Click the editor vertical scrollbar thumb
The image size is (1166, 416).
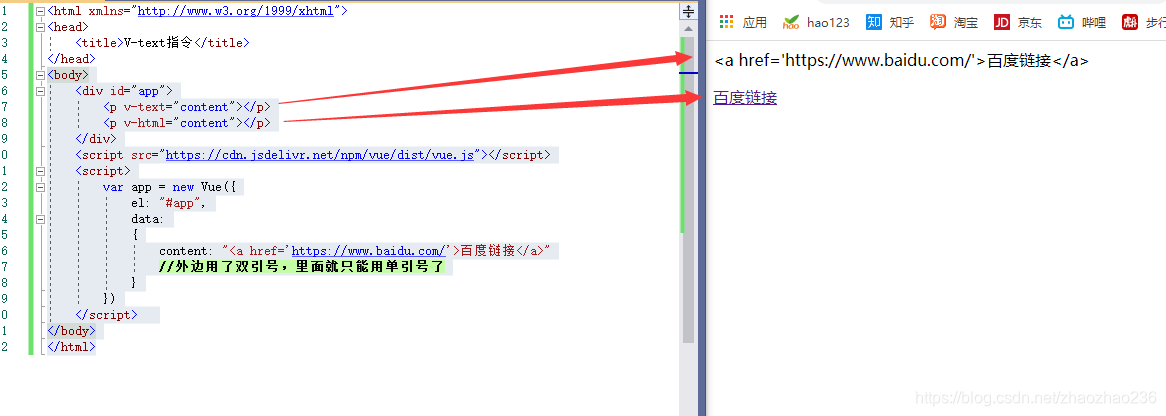click(689, 190)
